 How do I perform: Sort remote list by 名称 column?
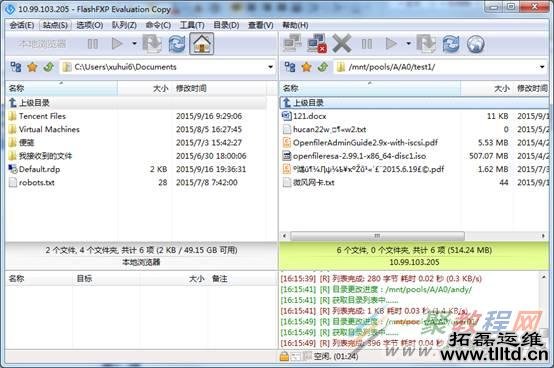[370, 88]
